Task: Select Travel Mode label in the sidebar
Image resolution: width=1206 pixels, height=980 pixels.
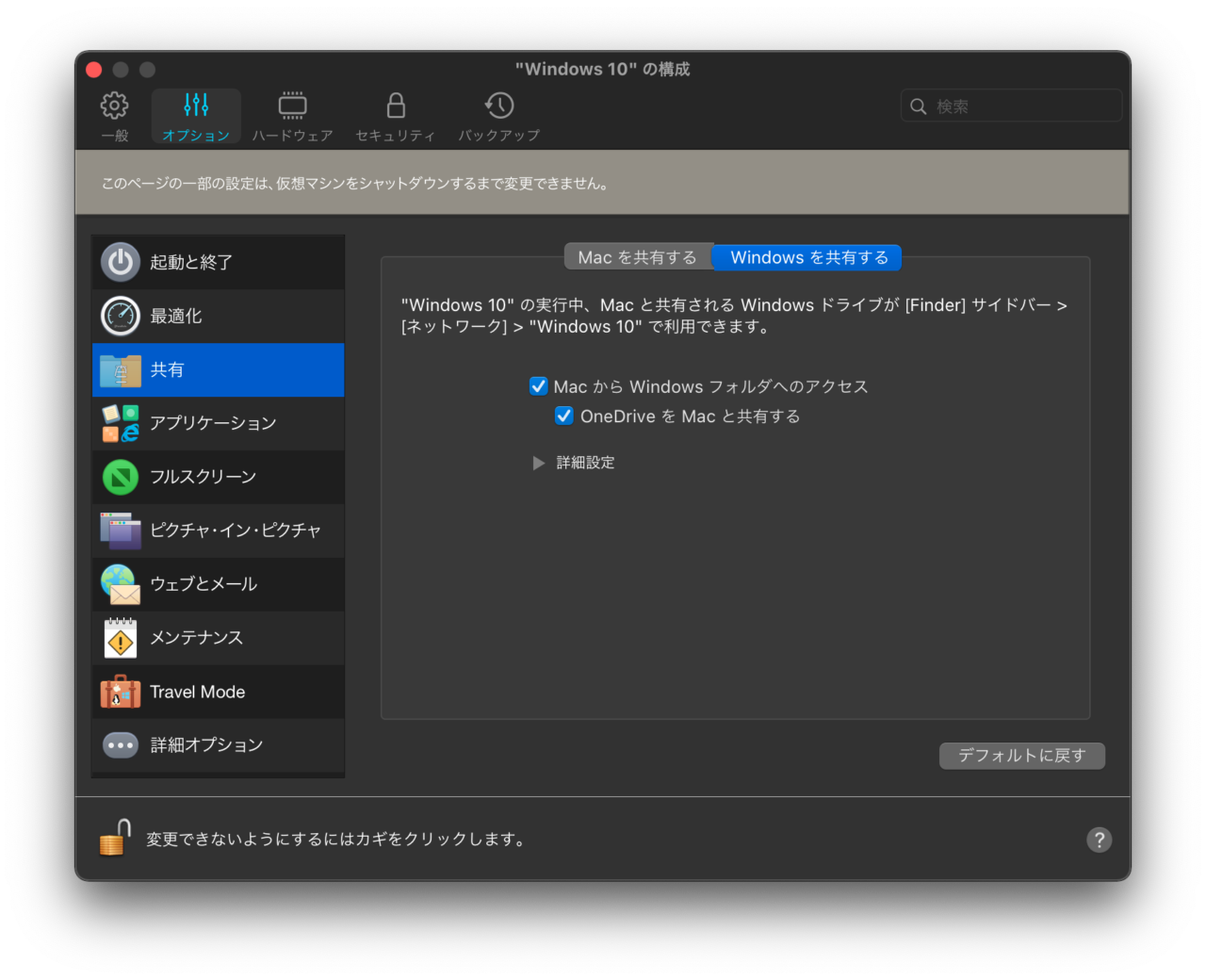Action: click(x=198, y=692)
